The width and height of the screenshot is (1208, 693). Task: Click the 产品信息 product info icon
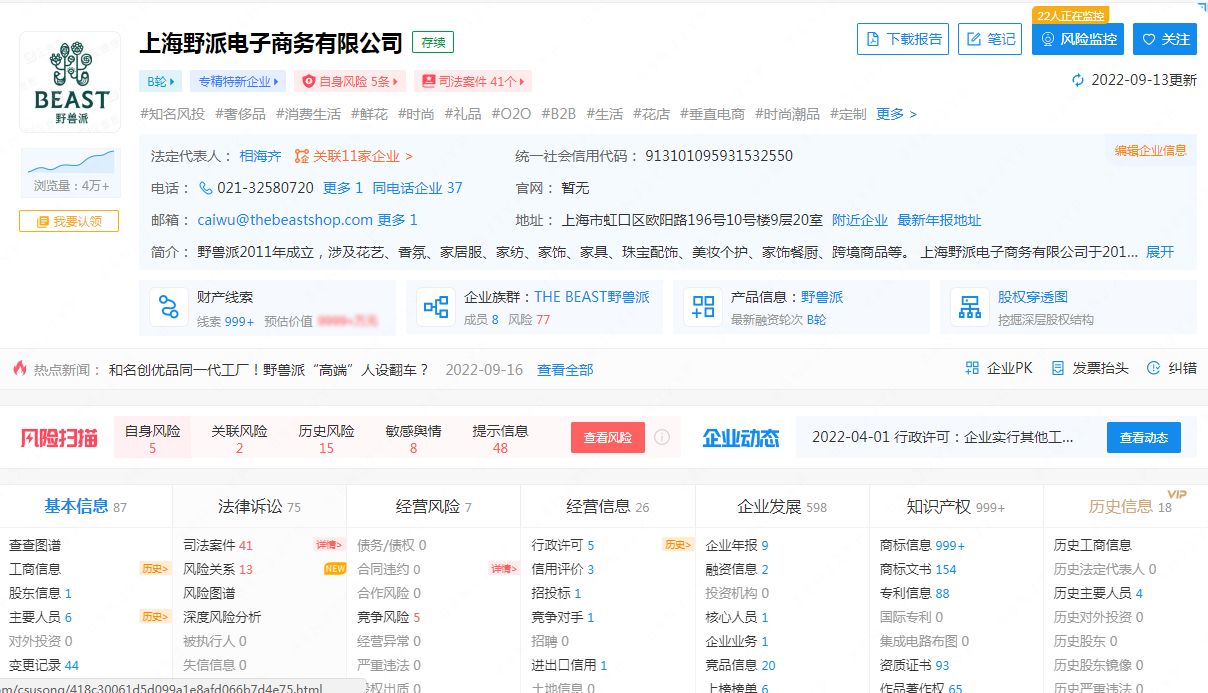(701, 307)
